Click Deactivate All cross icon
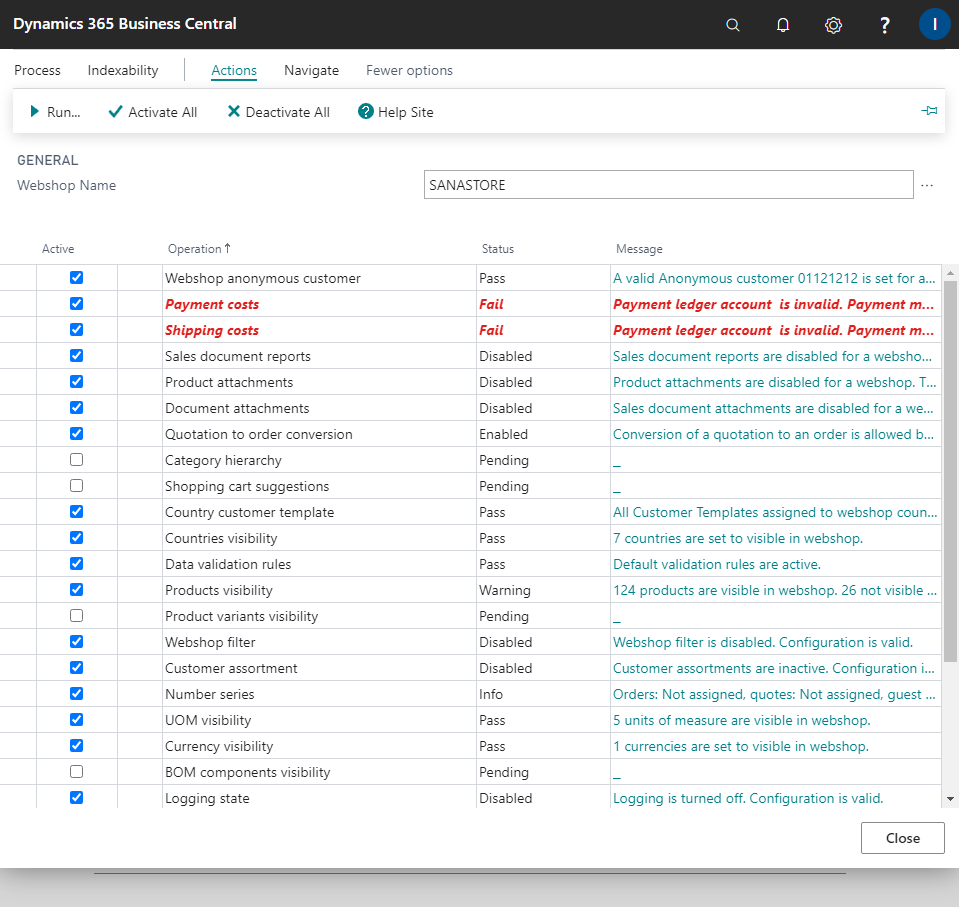Image resolution: width=959 pixels, height=907 pixels. (233, 111)
